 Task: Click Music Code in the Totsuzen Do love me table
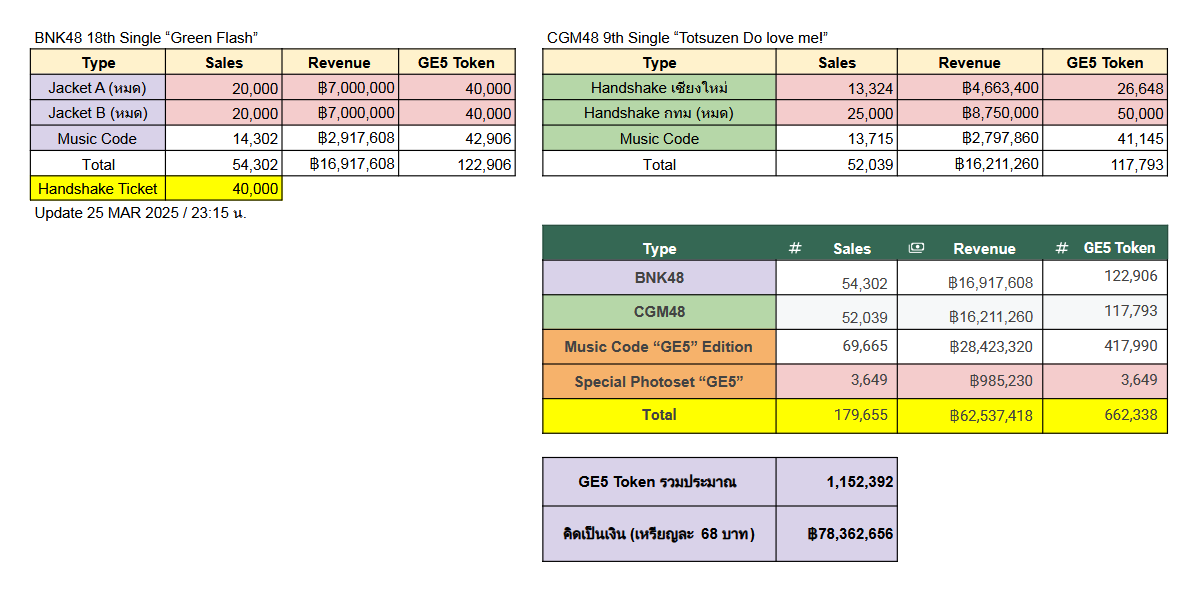tap(659, 138)
